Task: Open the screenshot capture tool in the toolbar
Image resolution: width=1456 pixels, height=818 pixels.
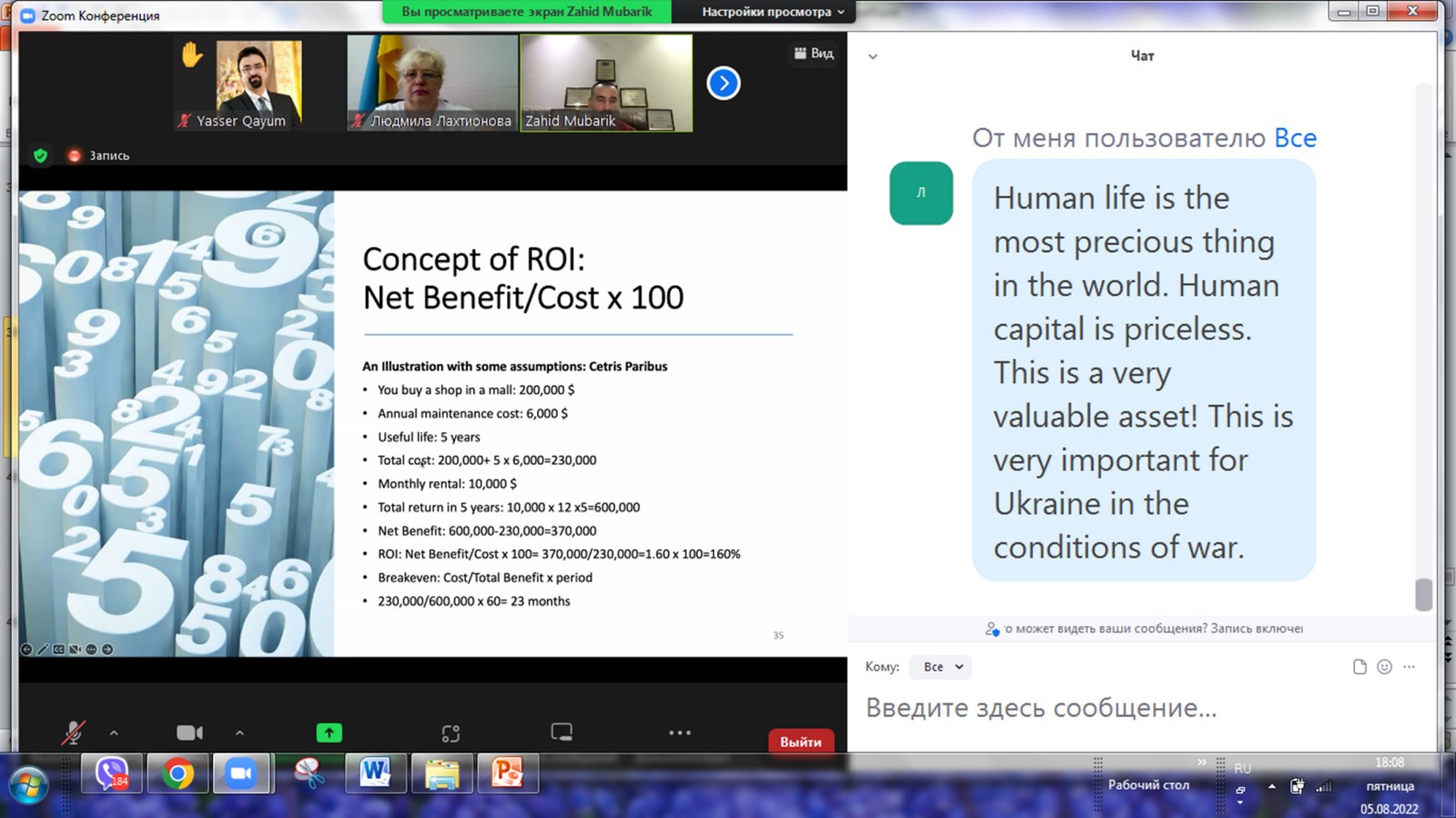Action: point(450,733)
